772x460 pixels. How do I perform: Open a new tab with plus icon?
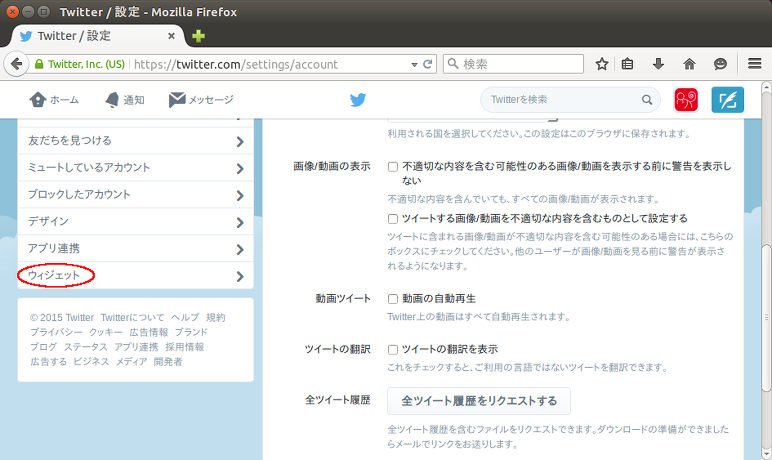click(198, 36)
